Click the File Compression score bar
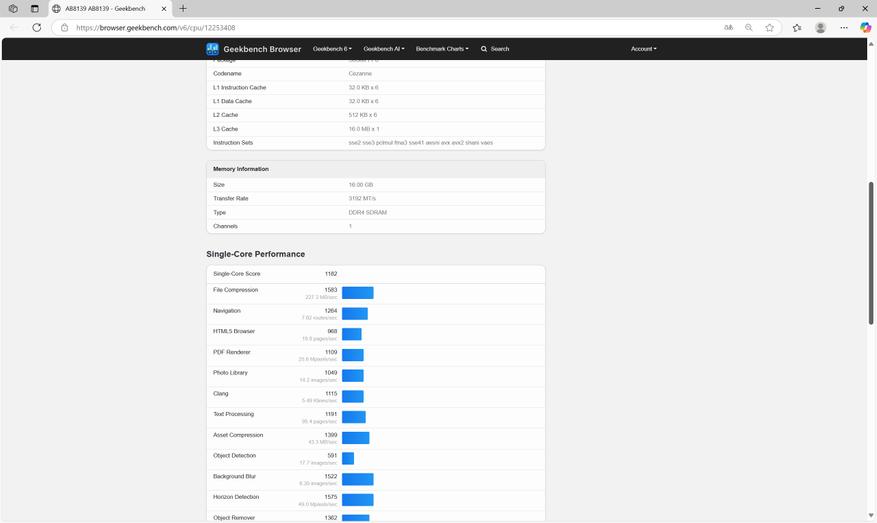877x523 pixels. click(358, 293)
